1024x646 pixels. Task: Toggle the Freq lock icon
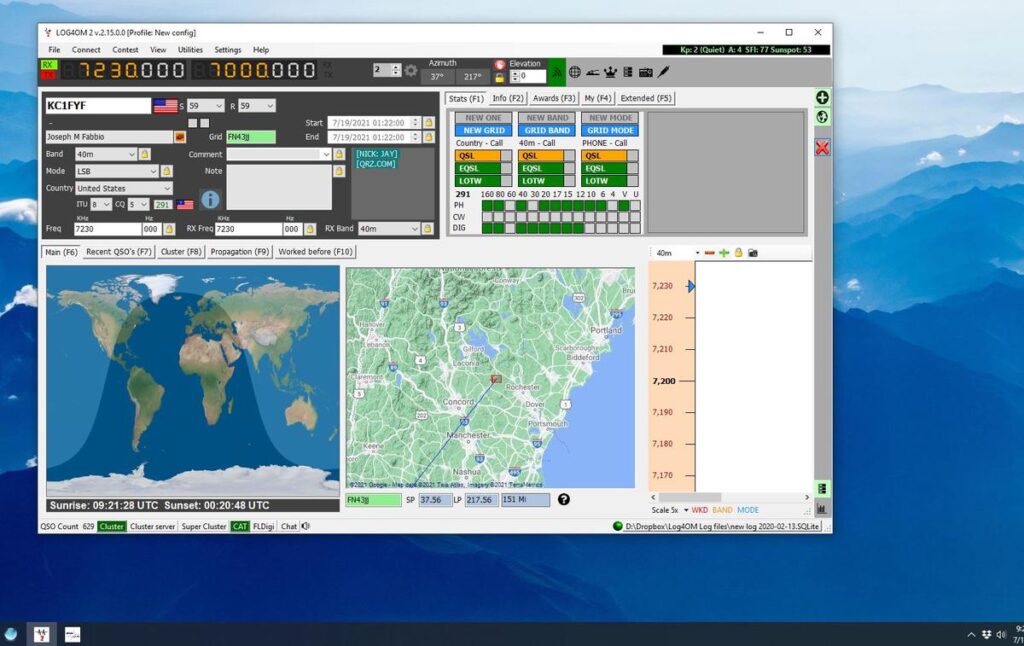(x=169, y=229)
